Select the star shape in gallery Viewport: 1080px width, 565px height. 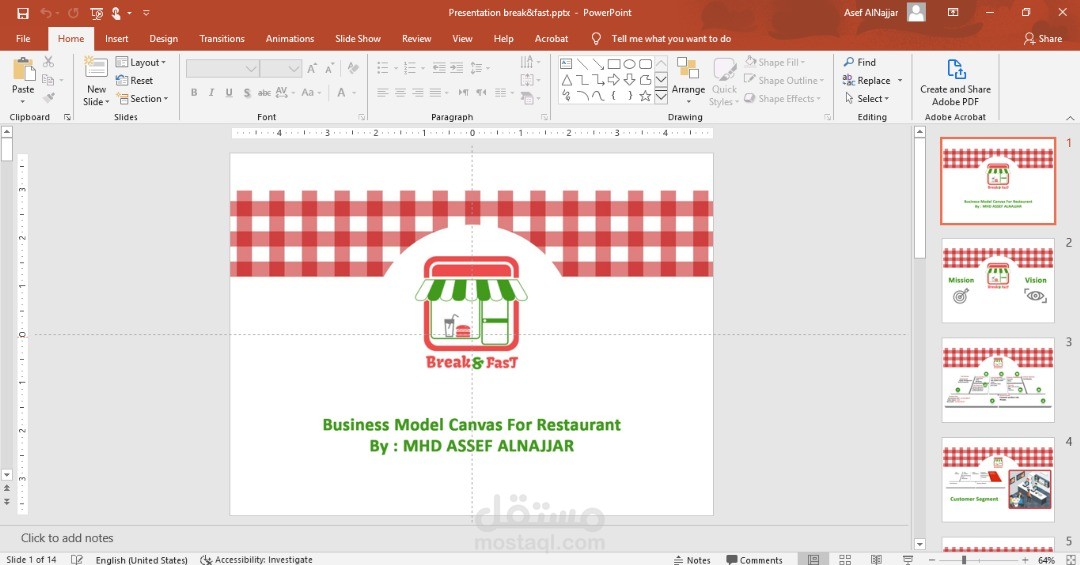point(645,96)
